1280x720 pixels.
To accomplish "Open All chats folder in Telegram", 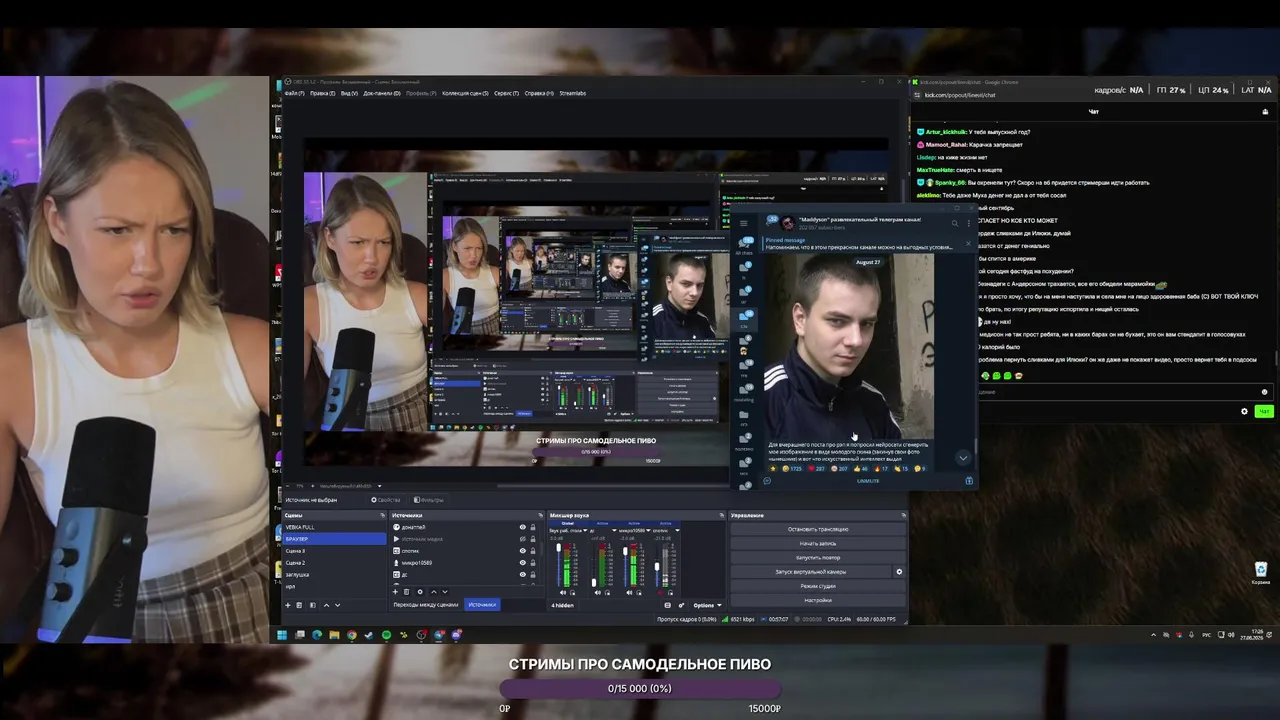I will point(744,246).
